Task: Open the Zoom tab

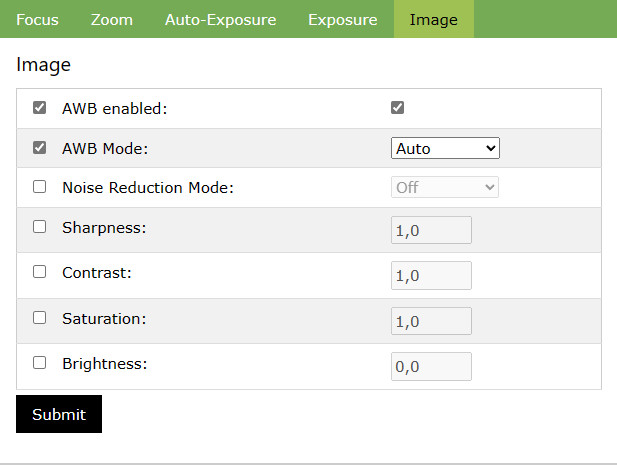Action: [x=112, y=20]
